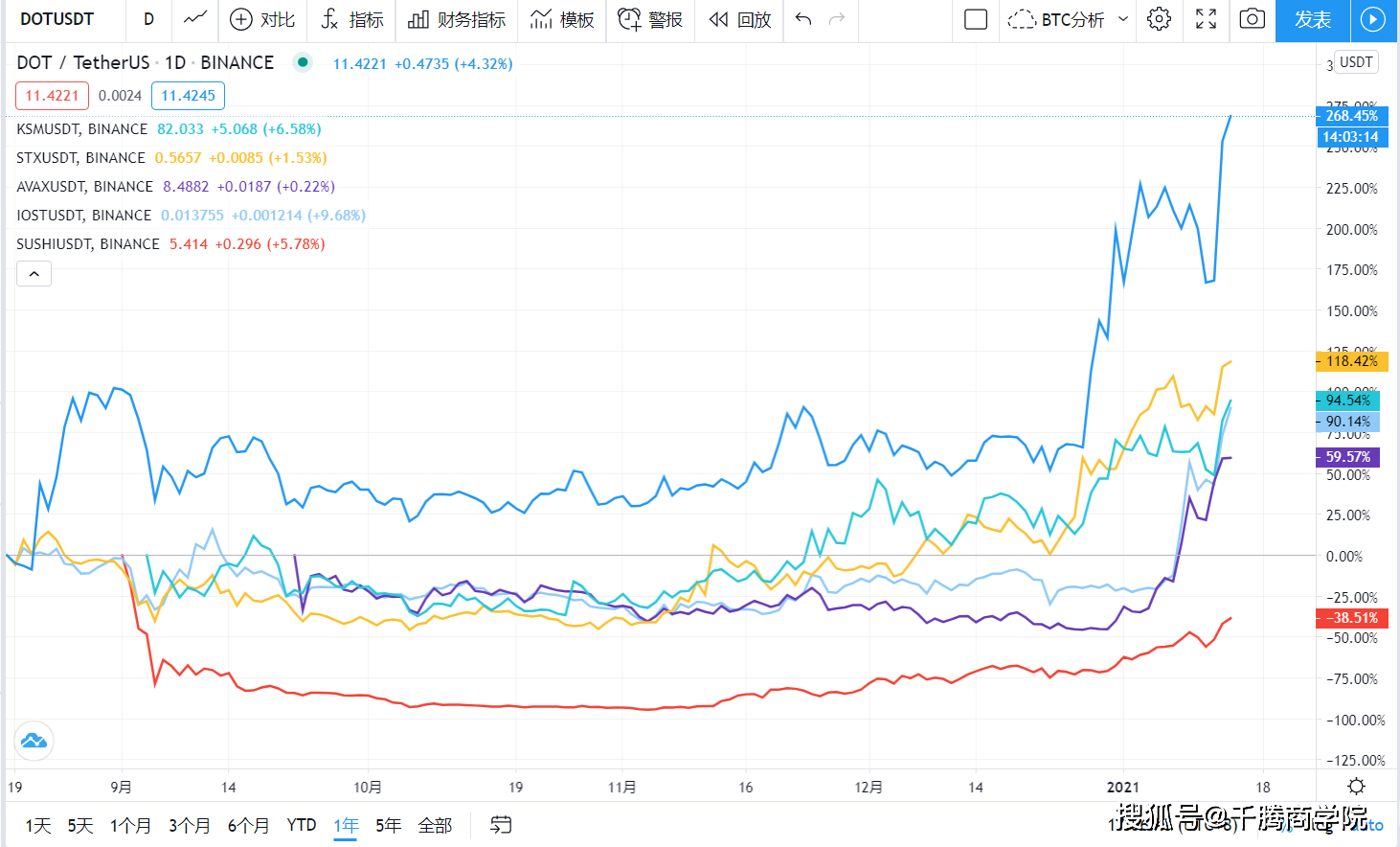Click the USDT currency label
Image resolution: width=1400 pixels, height=847 pixels.
pyautogui.click(x=1356, y=62)
